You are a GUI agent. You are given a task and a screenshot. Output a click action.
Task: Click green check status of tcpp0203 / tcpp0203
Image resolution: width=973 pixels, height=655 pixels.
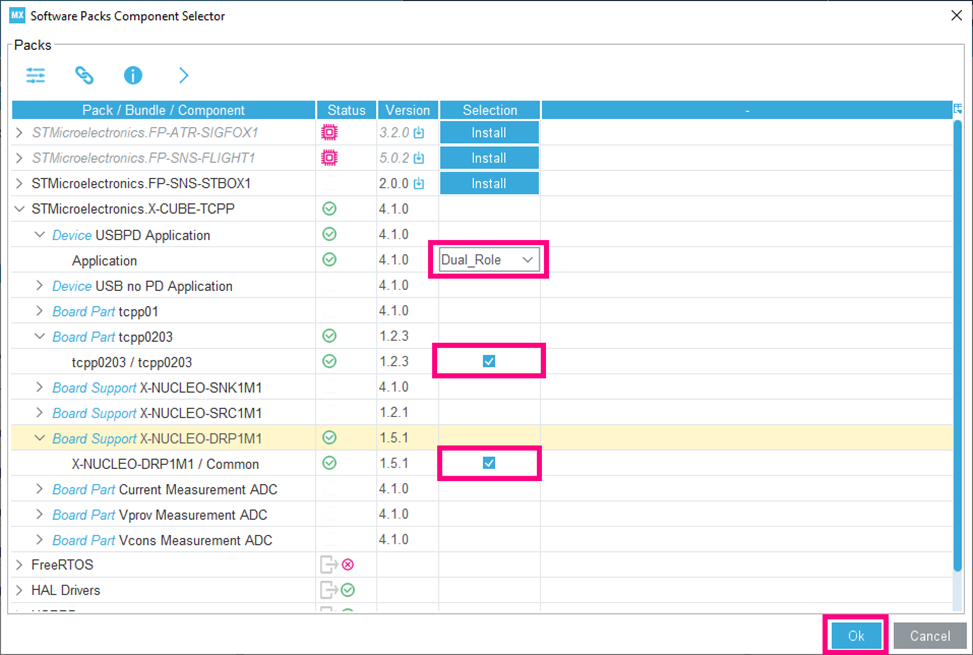pyautogui.click(x=330, y=361)
